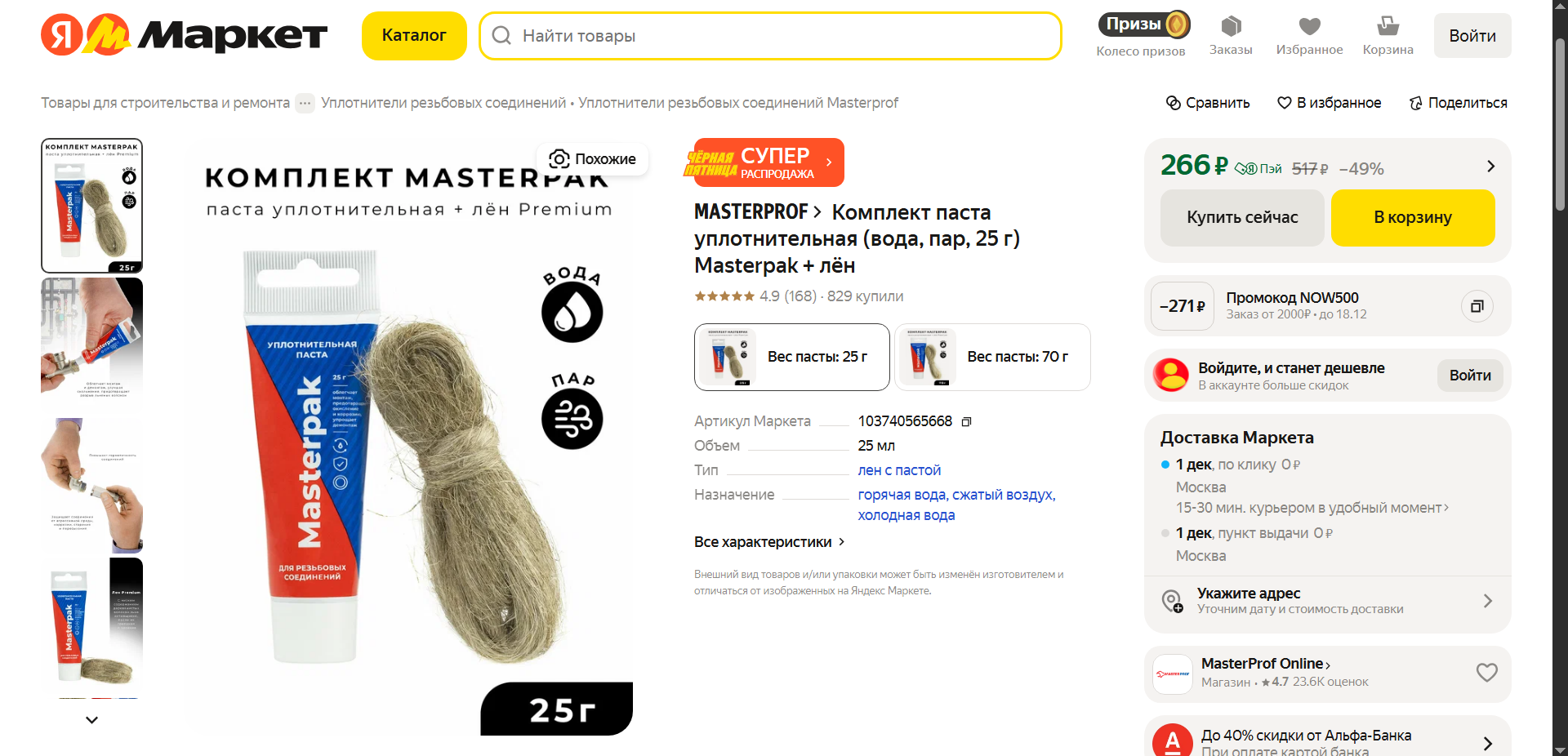This screenshot has height=756, width=1568.
Task: Click the Найти товары search field
Action: click(x=770, y=36)
